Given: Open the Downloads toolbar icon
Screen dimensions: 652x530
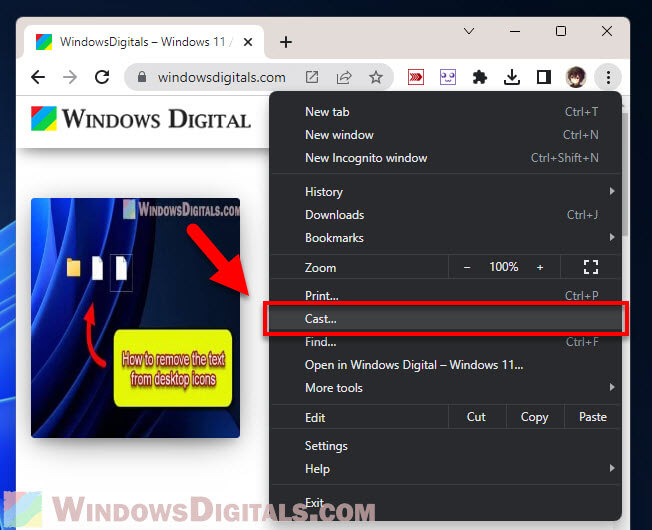Looking at the screenshot, I should (x=512, y=77).
